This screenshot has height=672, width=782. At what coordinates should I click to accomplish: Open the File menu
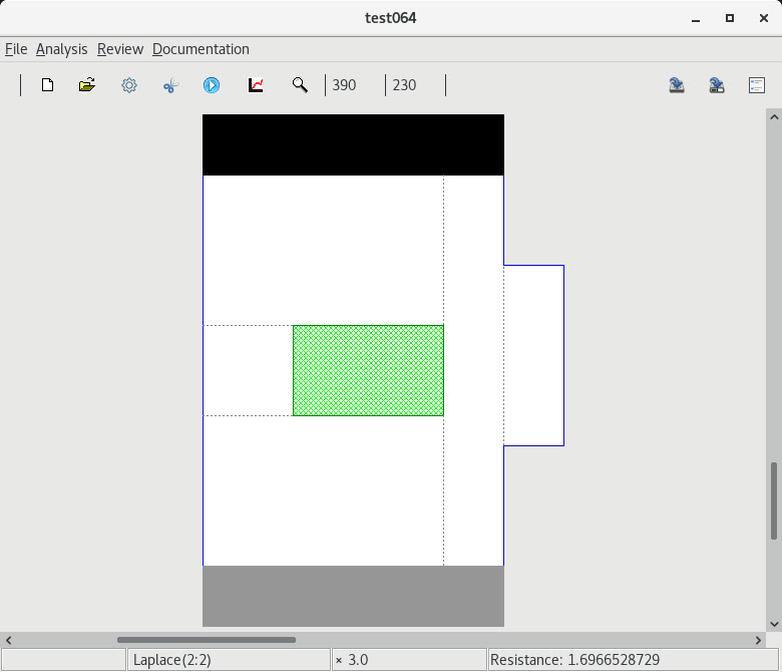(x=16, y=49)
